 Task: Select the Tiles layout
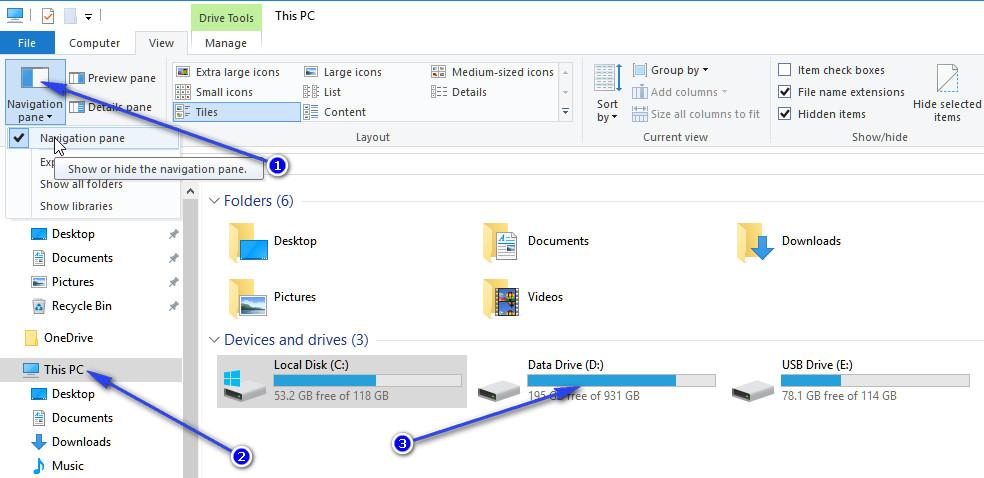[x=237, y=112]
